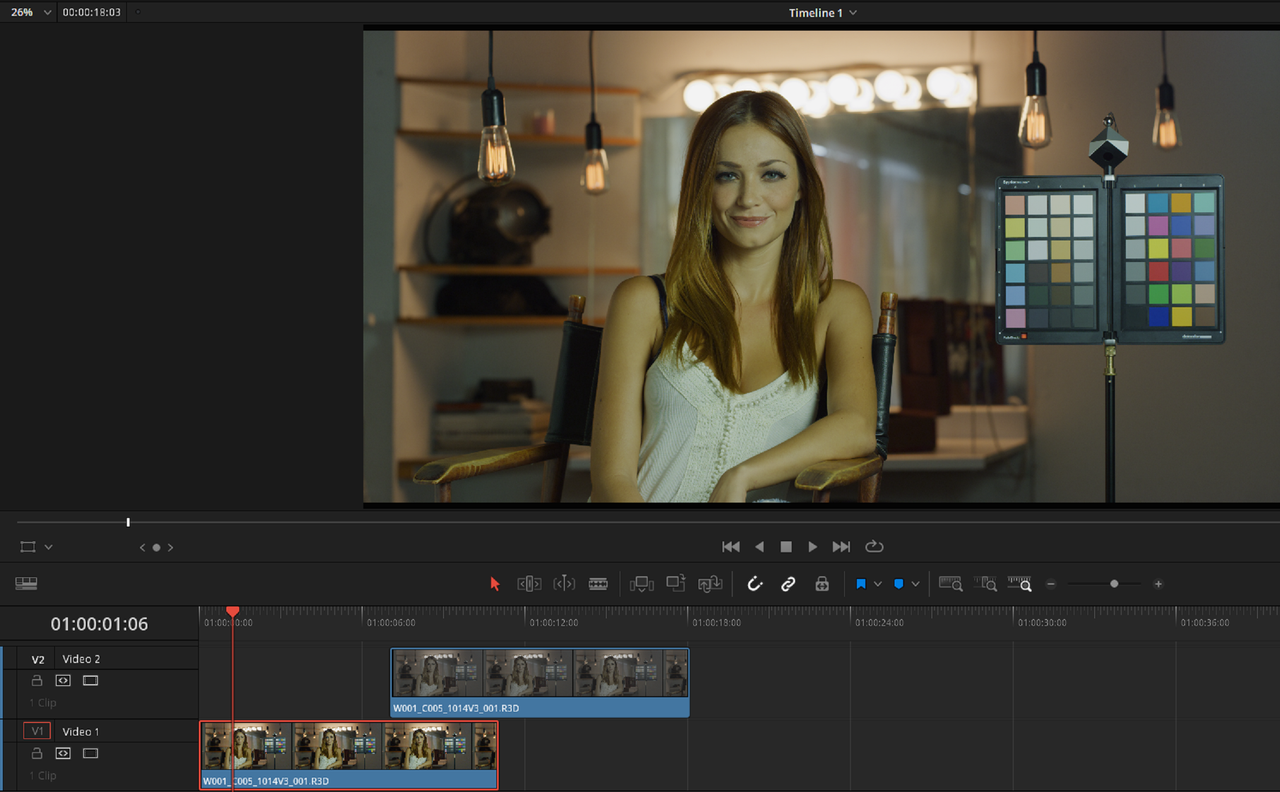
Task: Click the Overwrite Clip icon
Action: [676, 583]
